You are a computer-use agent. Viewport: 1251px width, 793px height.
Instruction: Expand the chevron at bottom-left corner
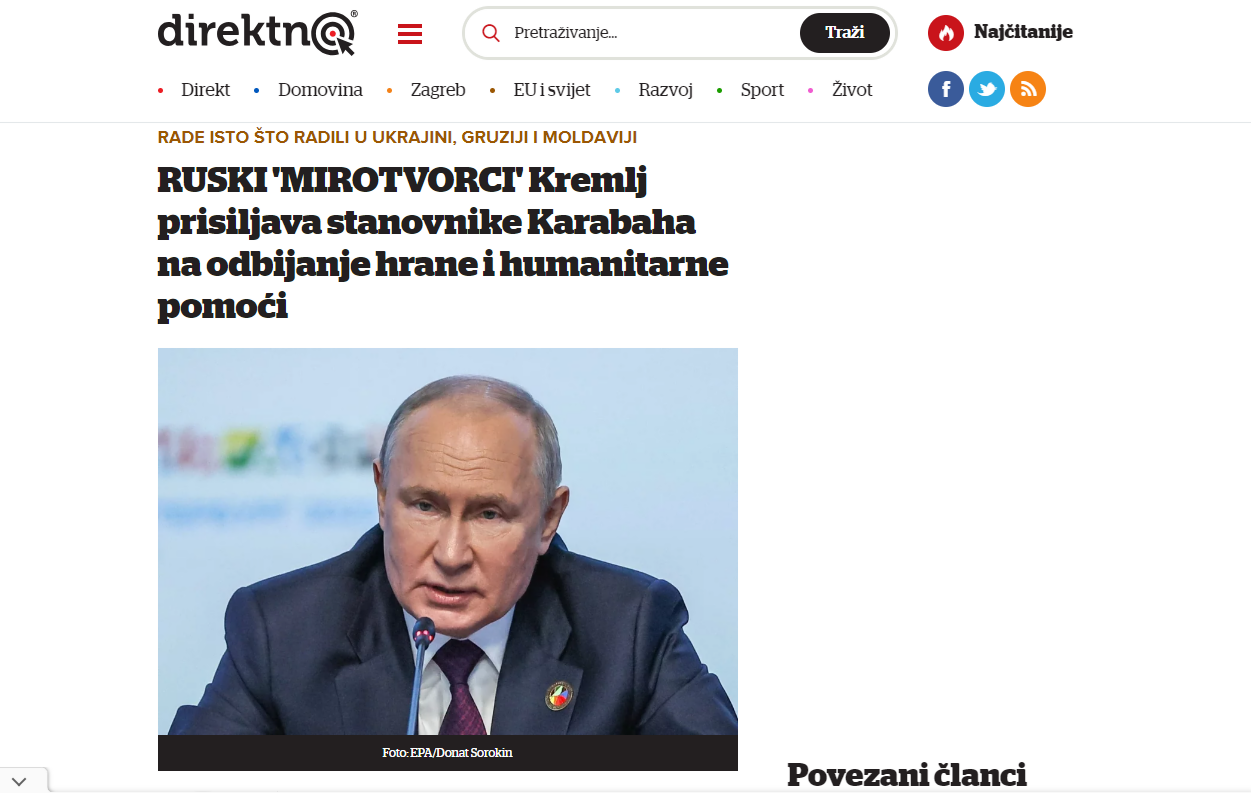pyautogui.click(x=20, y=781)
